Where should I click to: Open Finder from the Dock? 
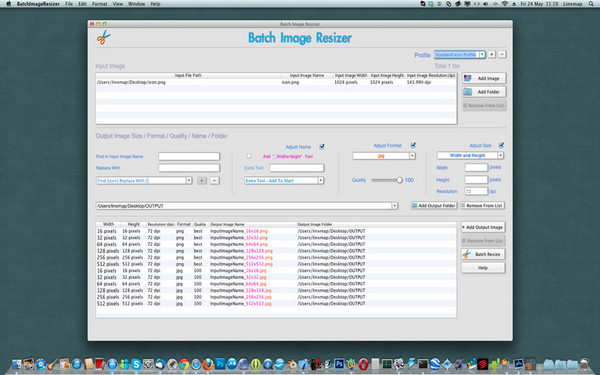pyautogui.click(x=17, y=364)
